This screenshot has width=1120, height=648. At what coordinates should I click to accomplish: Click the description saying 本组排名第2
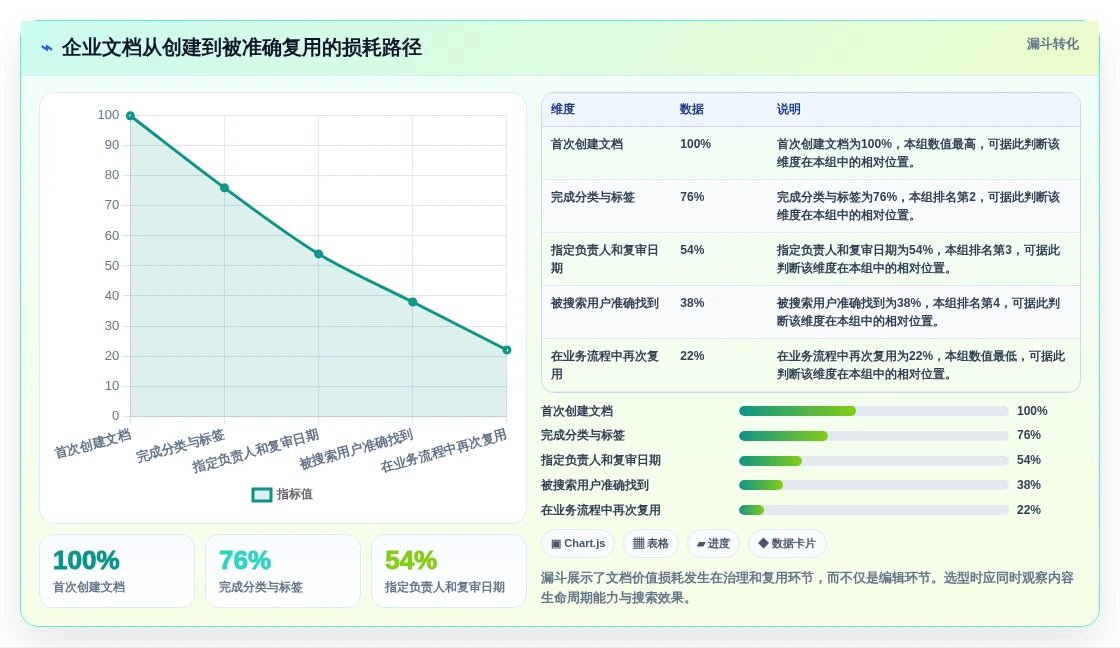point(919,206)
